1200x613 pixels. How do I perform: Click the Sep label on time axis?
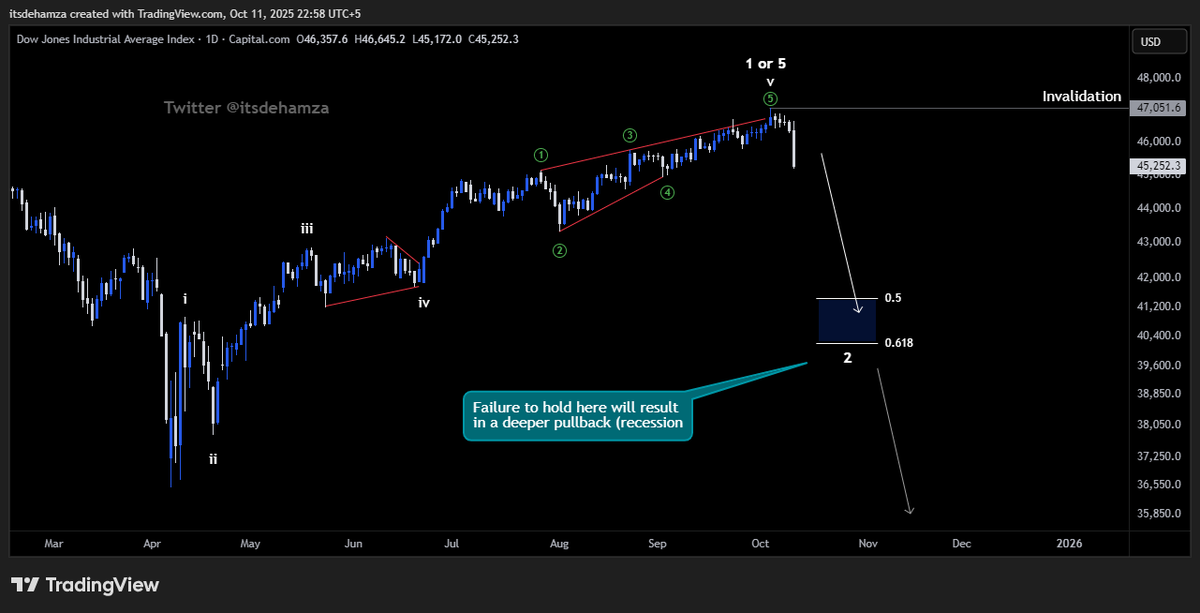(657, 544)
